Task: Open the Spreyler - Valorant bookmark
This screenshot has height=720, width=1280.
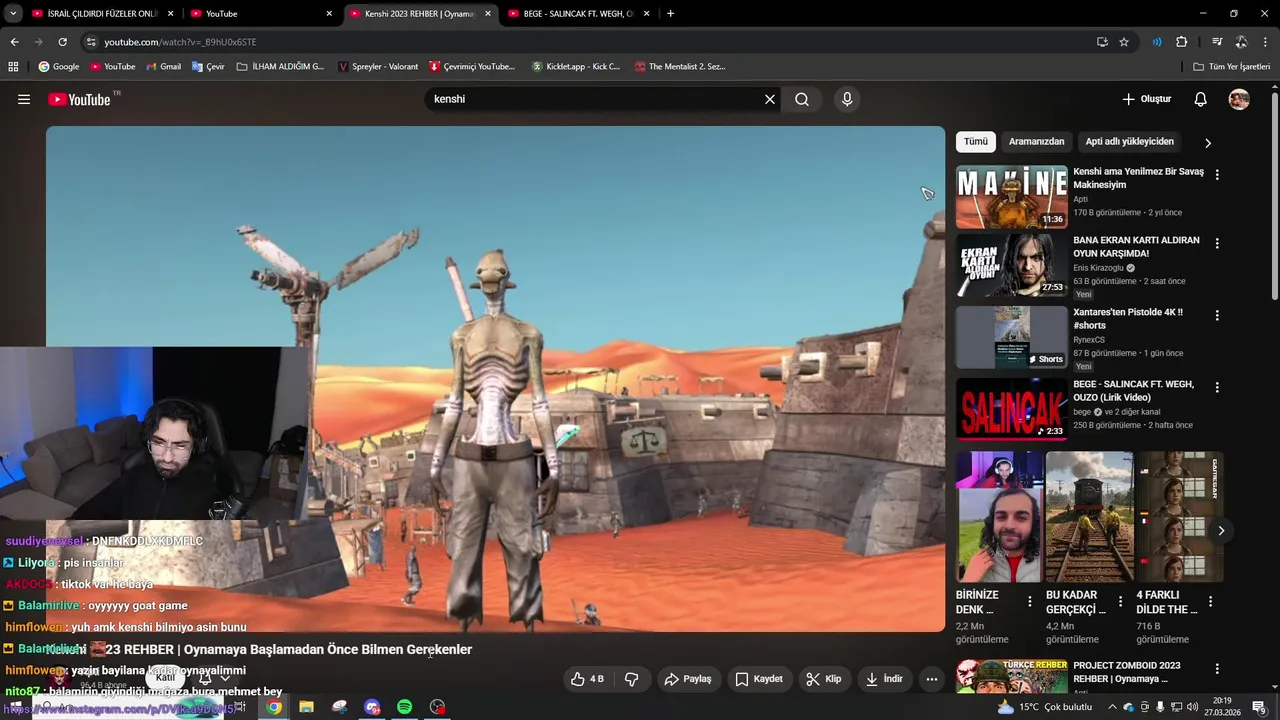Action: pyautogui.click(x=378, y=66)
